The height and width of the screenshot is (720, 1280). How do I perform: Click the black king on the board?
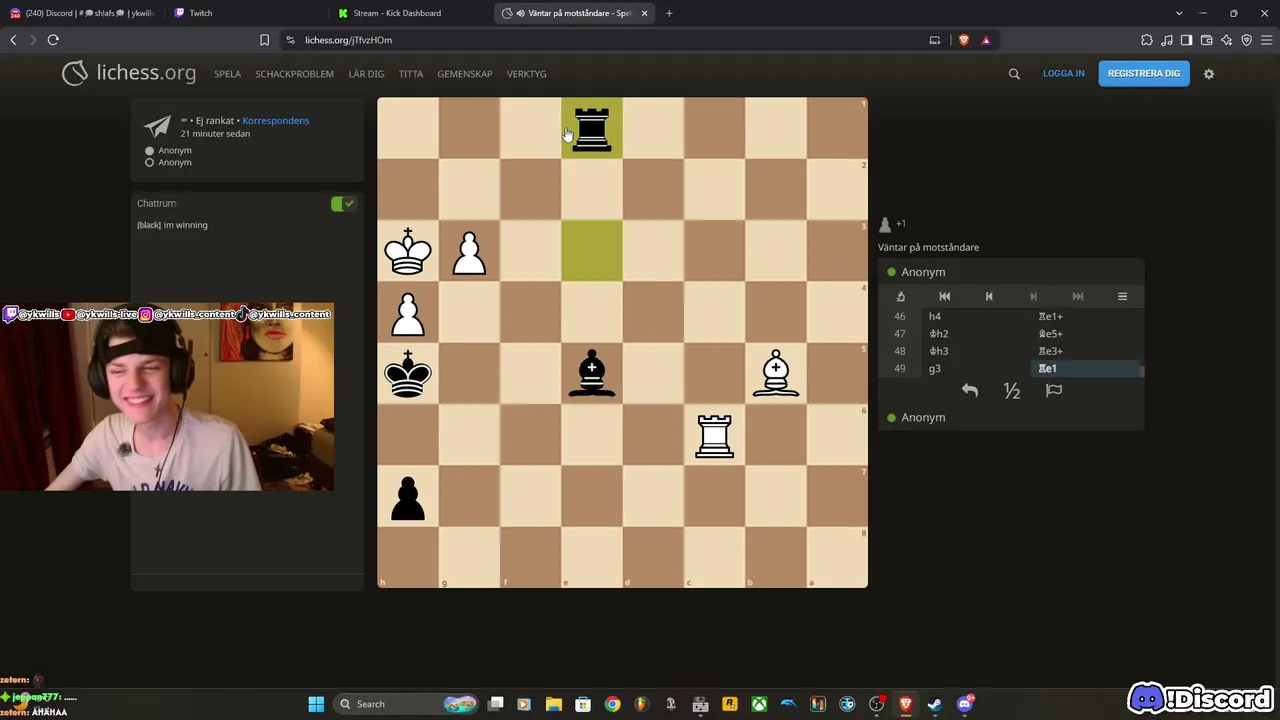[408, 374]
